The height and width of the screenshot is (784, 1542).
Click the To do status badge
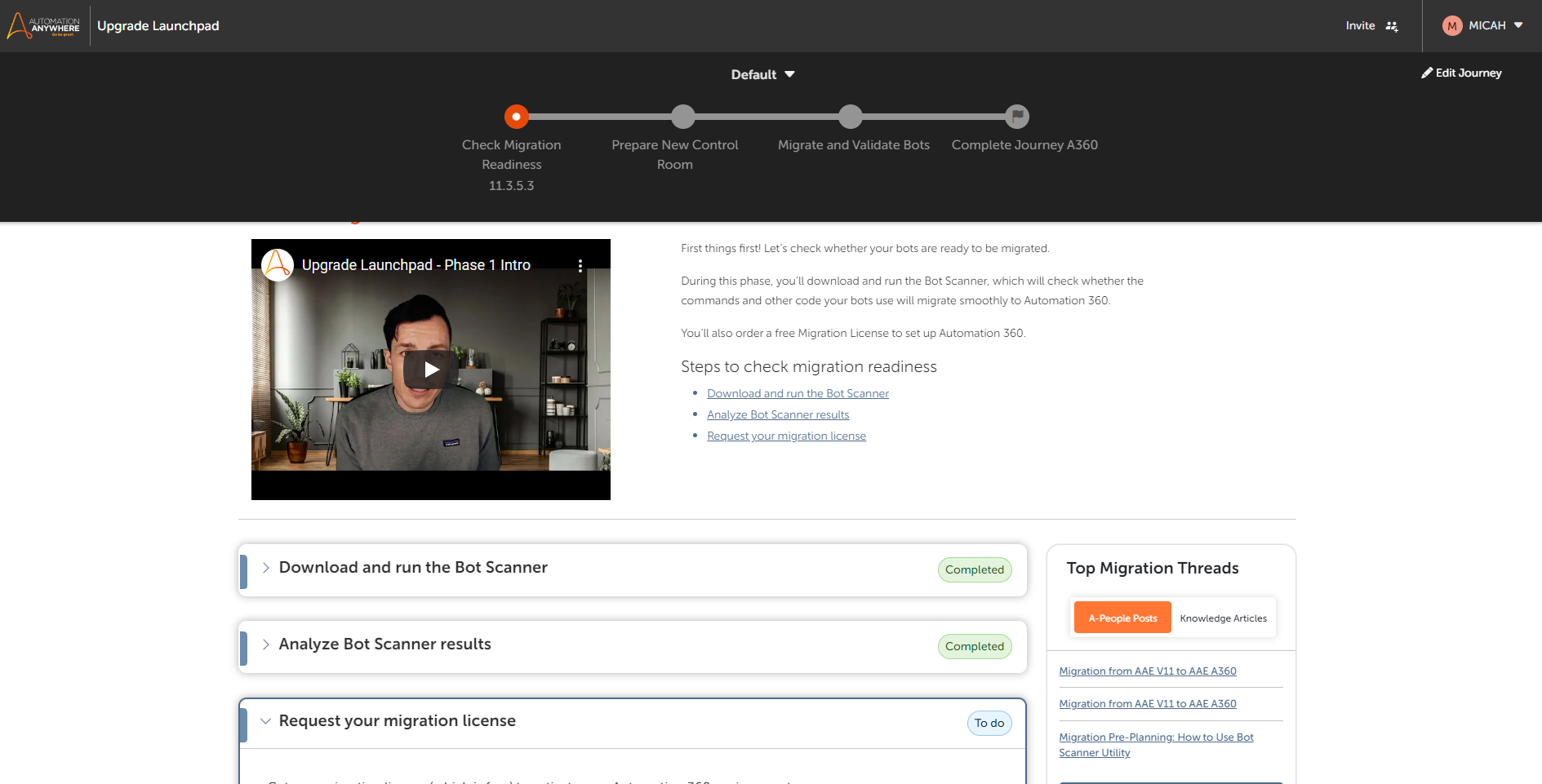989,723
